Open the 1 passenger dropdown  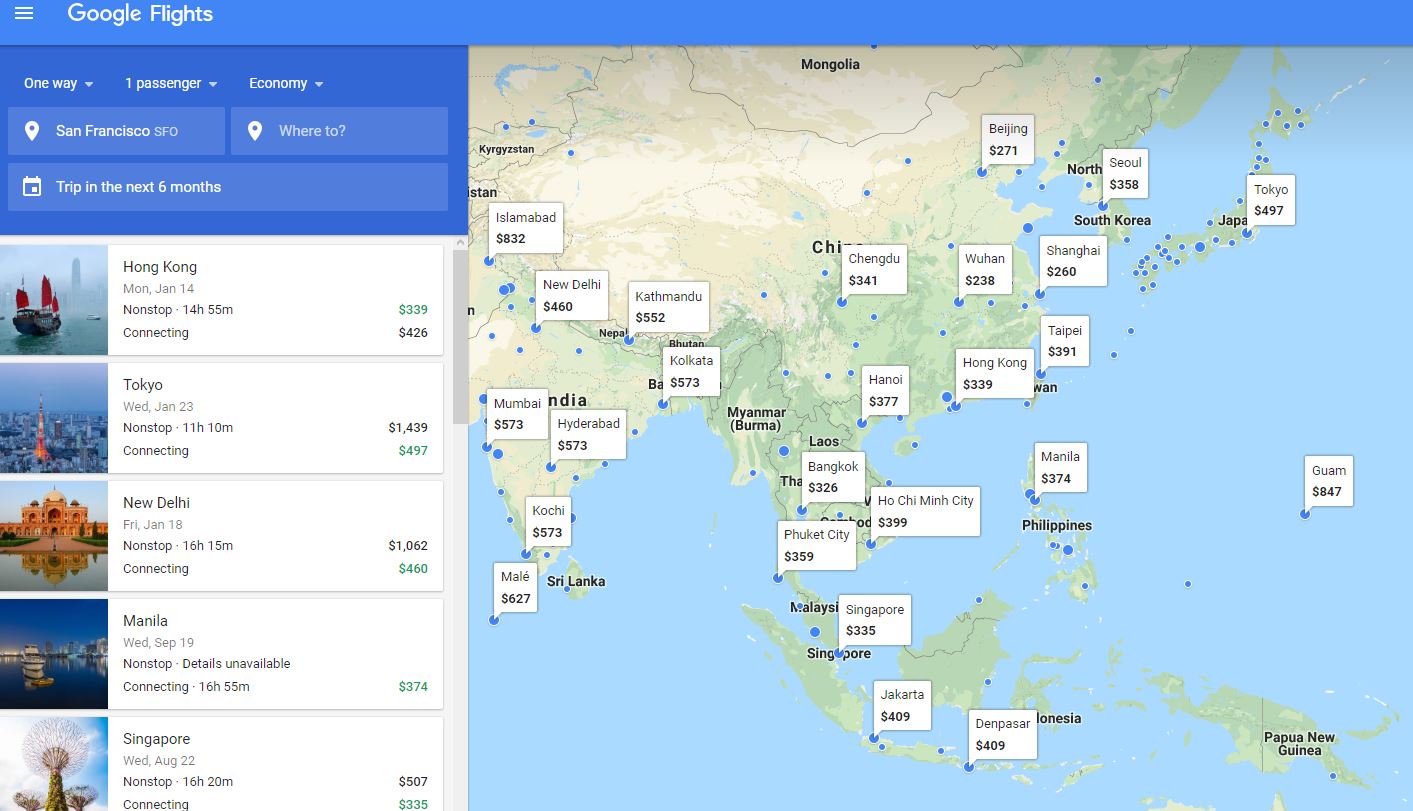point(171,84)
